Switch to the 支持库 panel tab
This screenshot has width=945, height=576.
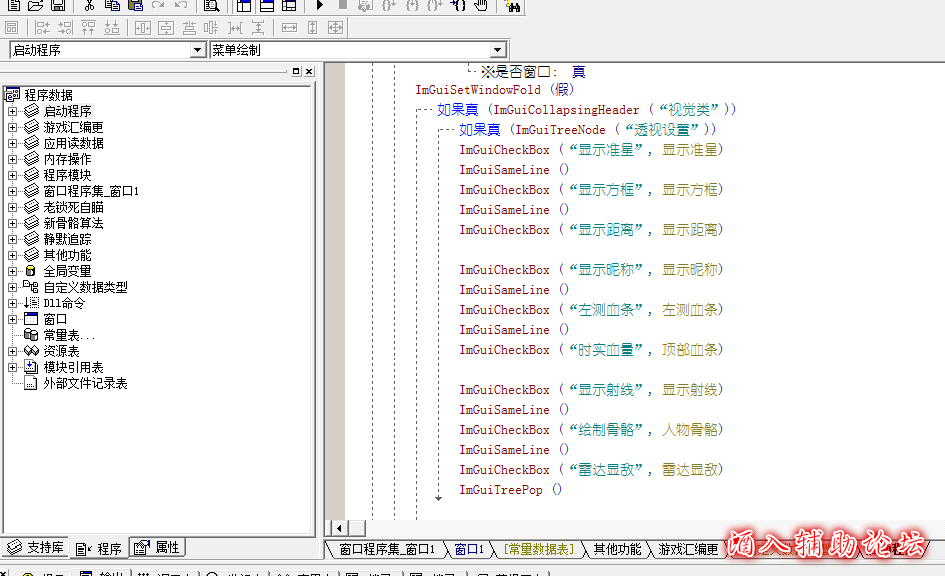tap(36, 548)
